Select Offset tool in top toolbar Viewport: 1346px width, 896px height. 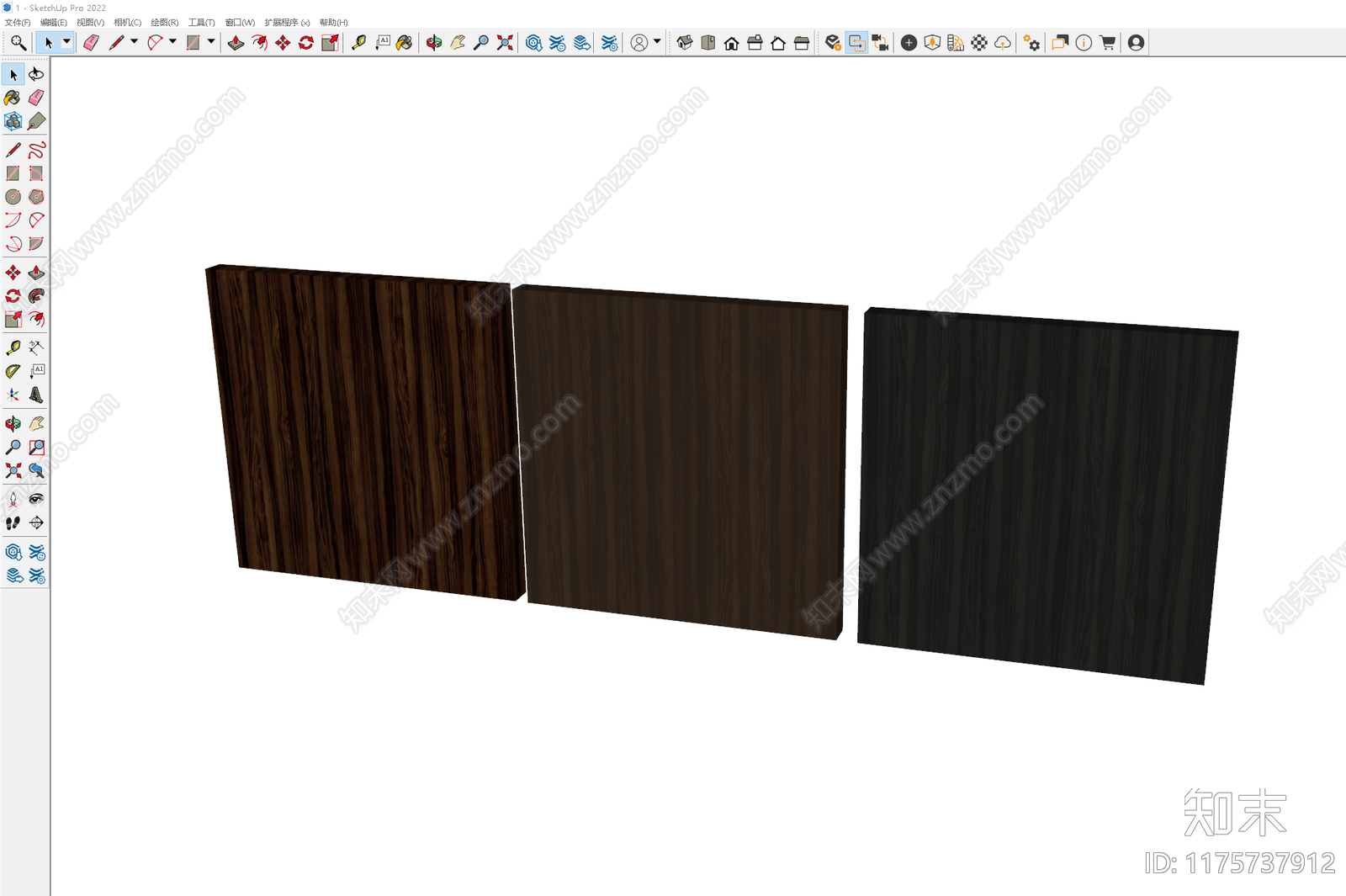[x=260, y=42]
